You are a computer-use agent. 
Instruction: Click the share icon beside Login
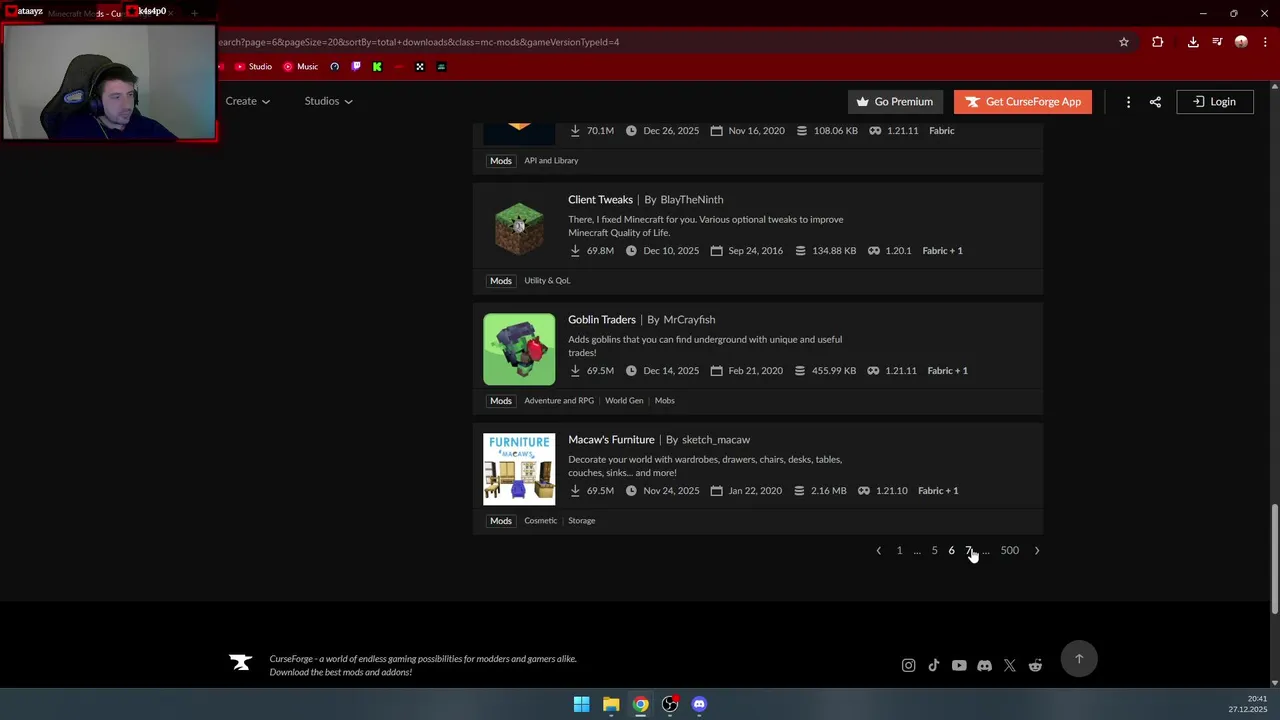tap(1155, 102)
